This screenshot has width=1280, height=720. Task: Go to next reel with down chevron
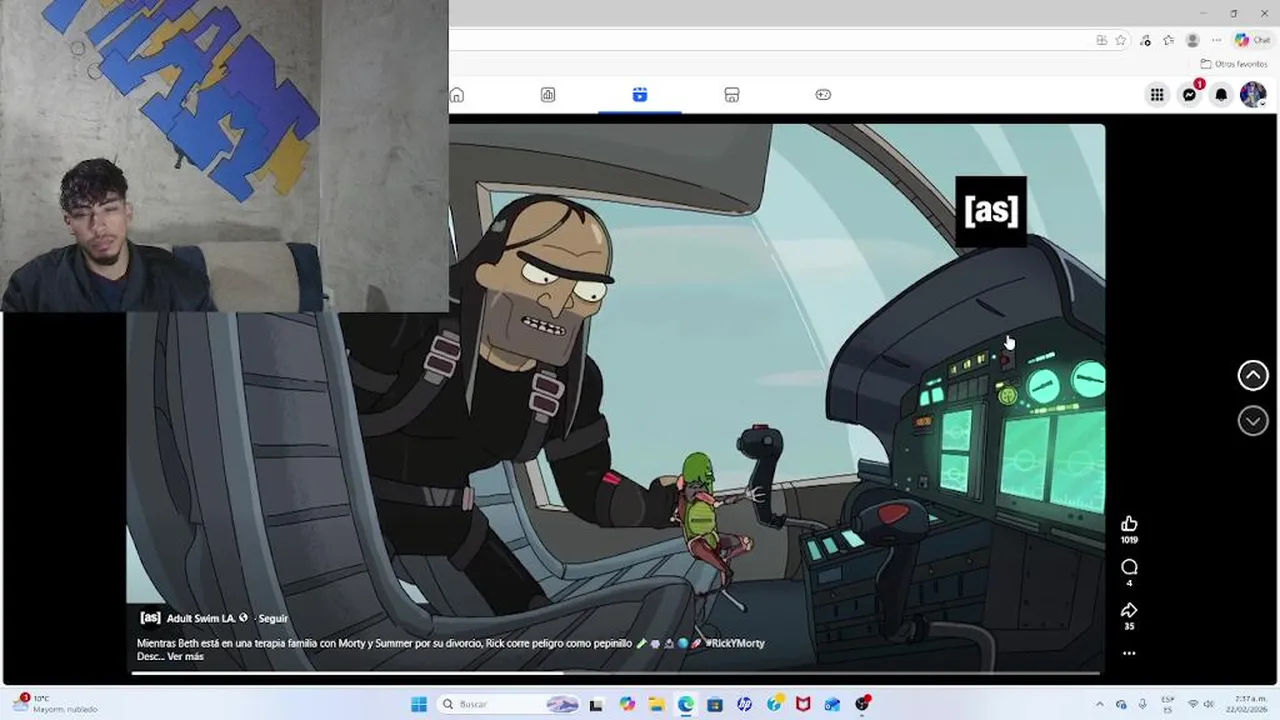coord(1253,421)
